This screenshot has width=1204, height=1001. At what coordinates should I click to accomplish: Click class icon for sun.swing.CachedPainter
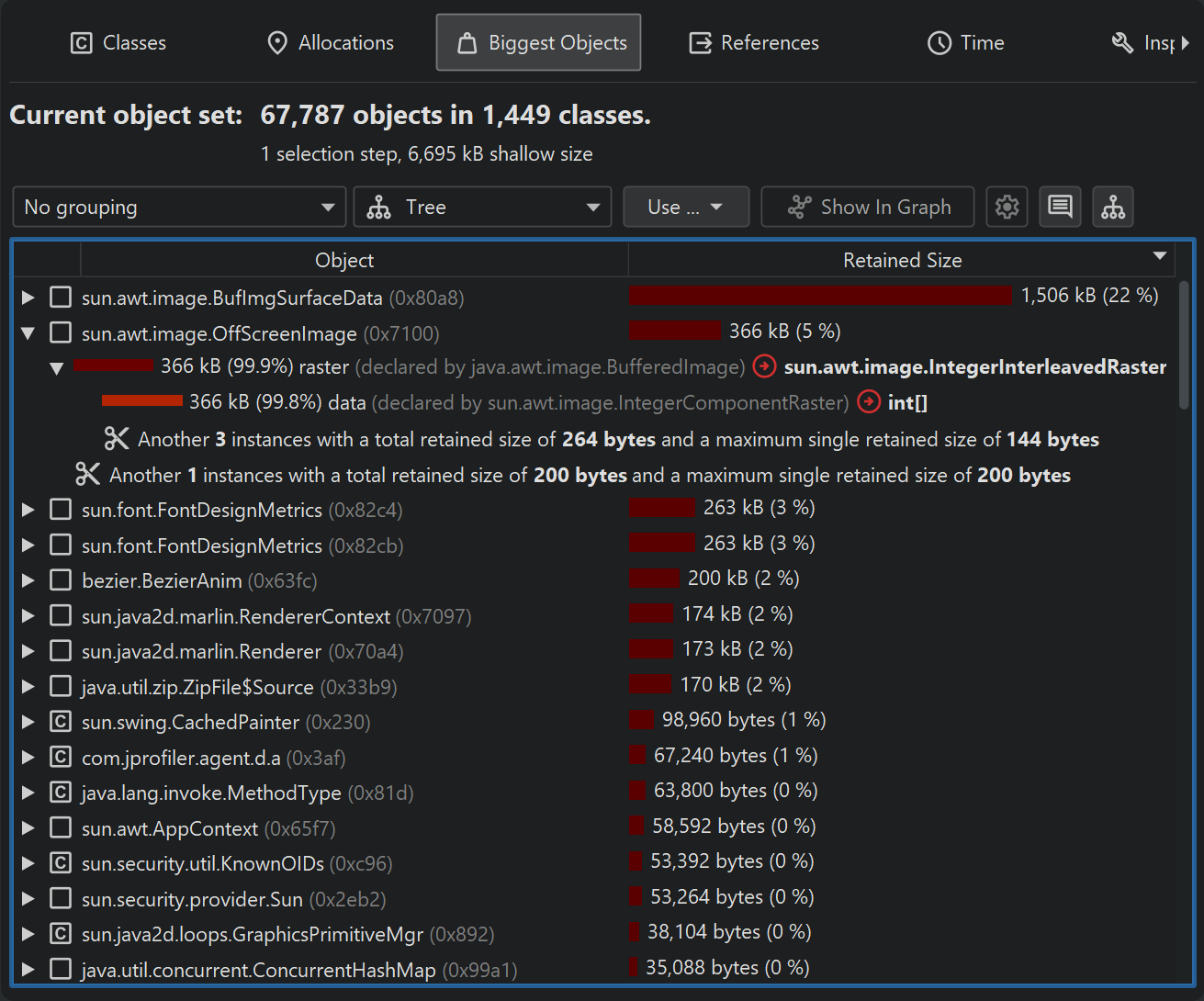click(61, 722)
